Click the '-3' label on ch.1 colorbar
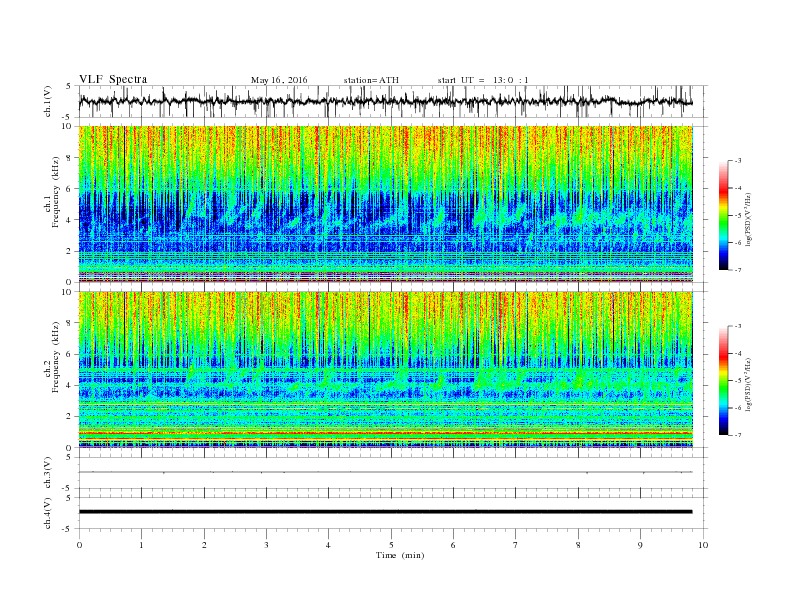Screen dimensions: 792x612 point(737,161)
